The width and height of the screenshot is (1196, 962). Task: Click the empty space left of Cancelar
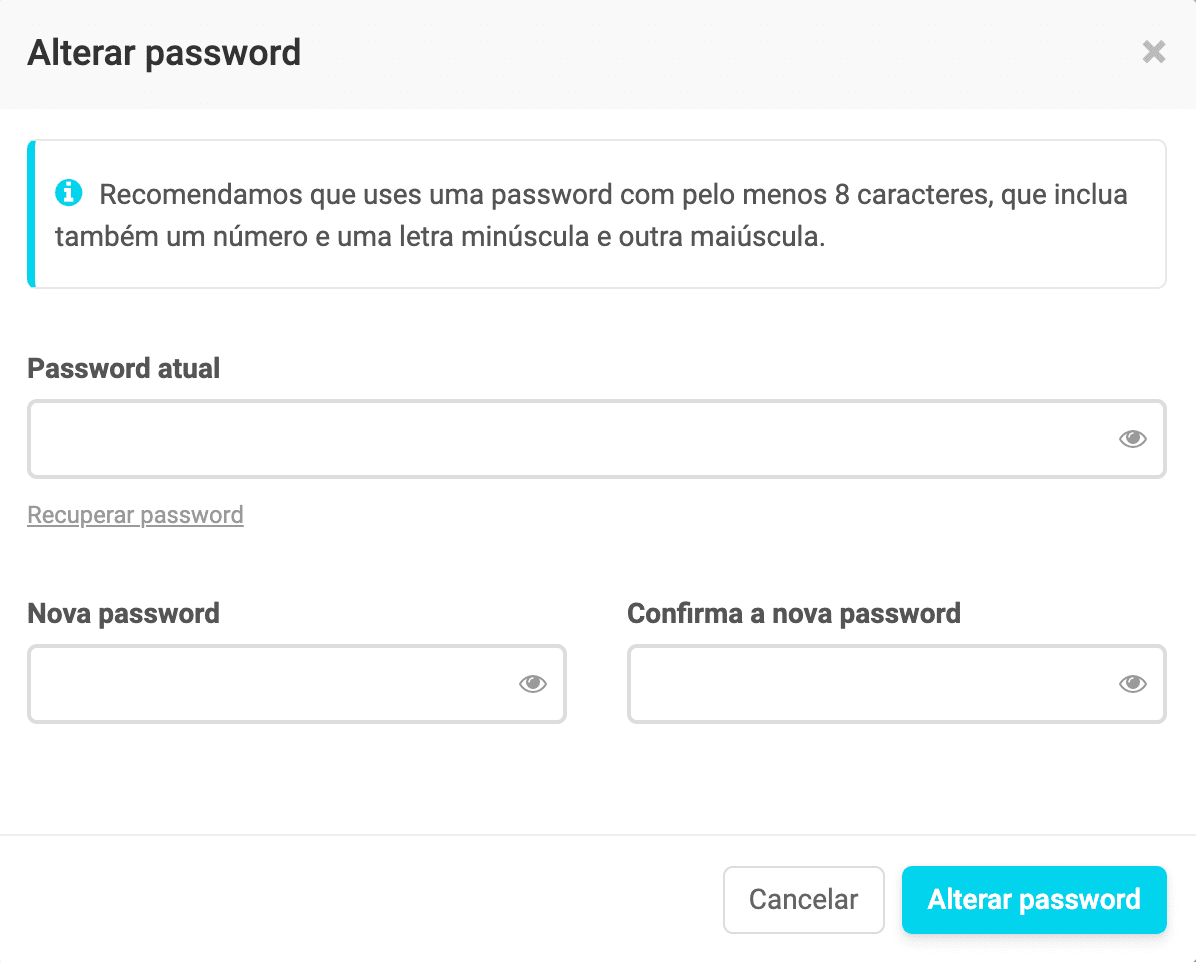coord(360,900)
